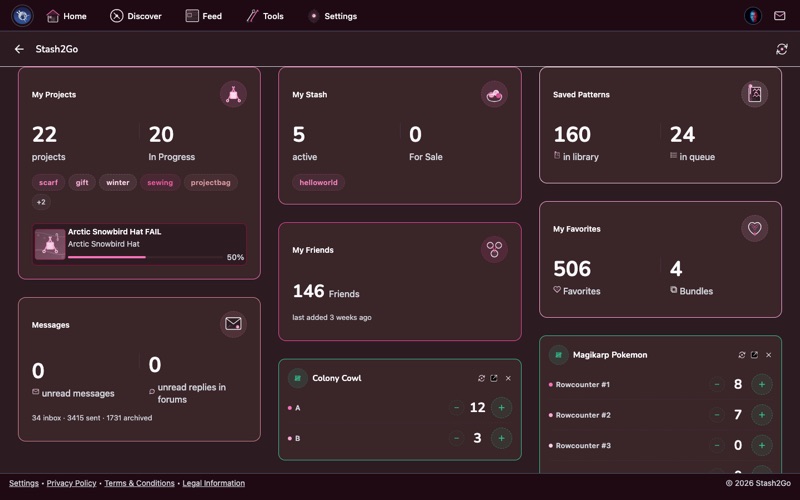Close the Colony Cowl widget
Screen dimensions: 800x500
pyautogui.click(x=508, y=378)
